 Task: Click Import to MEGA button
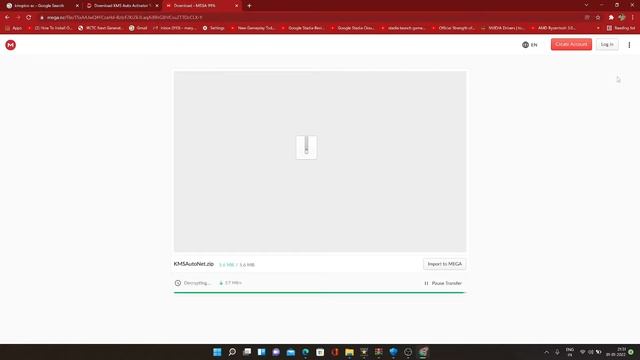[x=444, y=264]
